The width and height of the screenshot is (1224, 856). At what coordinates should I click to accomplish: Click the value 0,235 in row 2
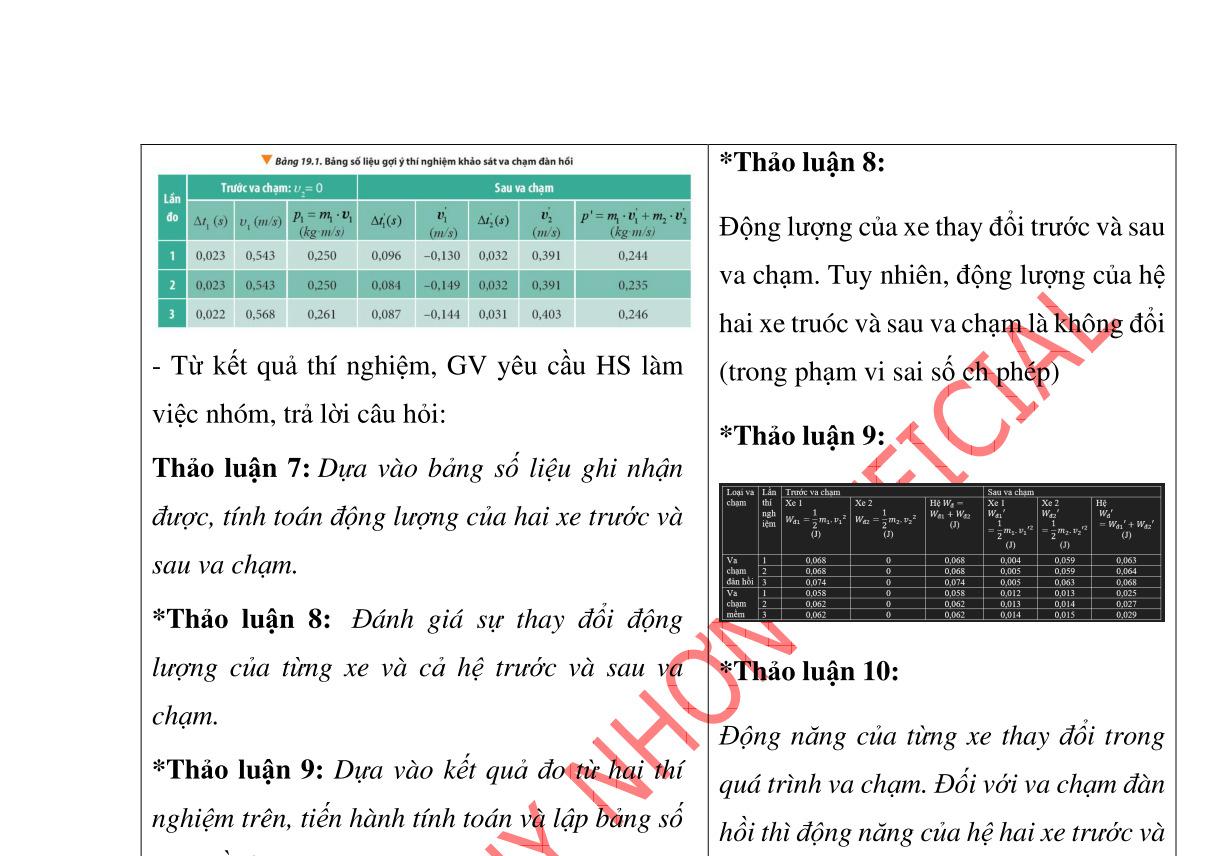click(633, 285)
